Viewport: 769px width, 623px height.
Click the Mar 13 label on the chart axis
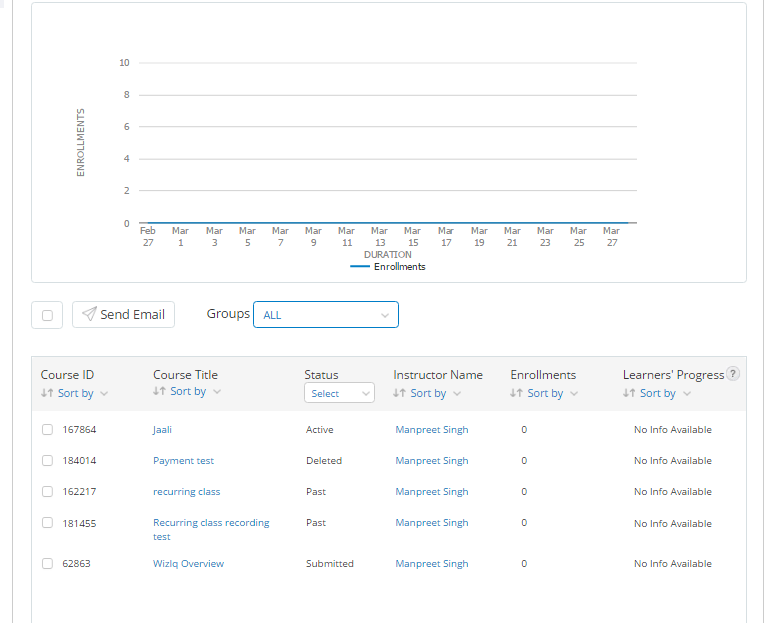[x=380, y=236]
